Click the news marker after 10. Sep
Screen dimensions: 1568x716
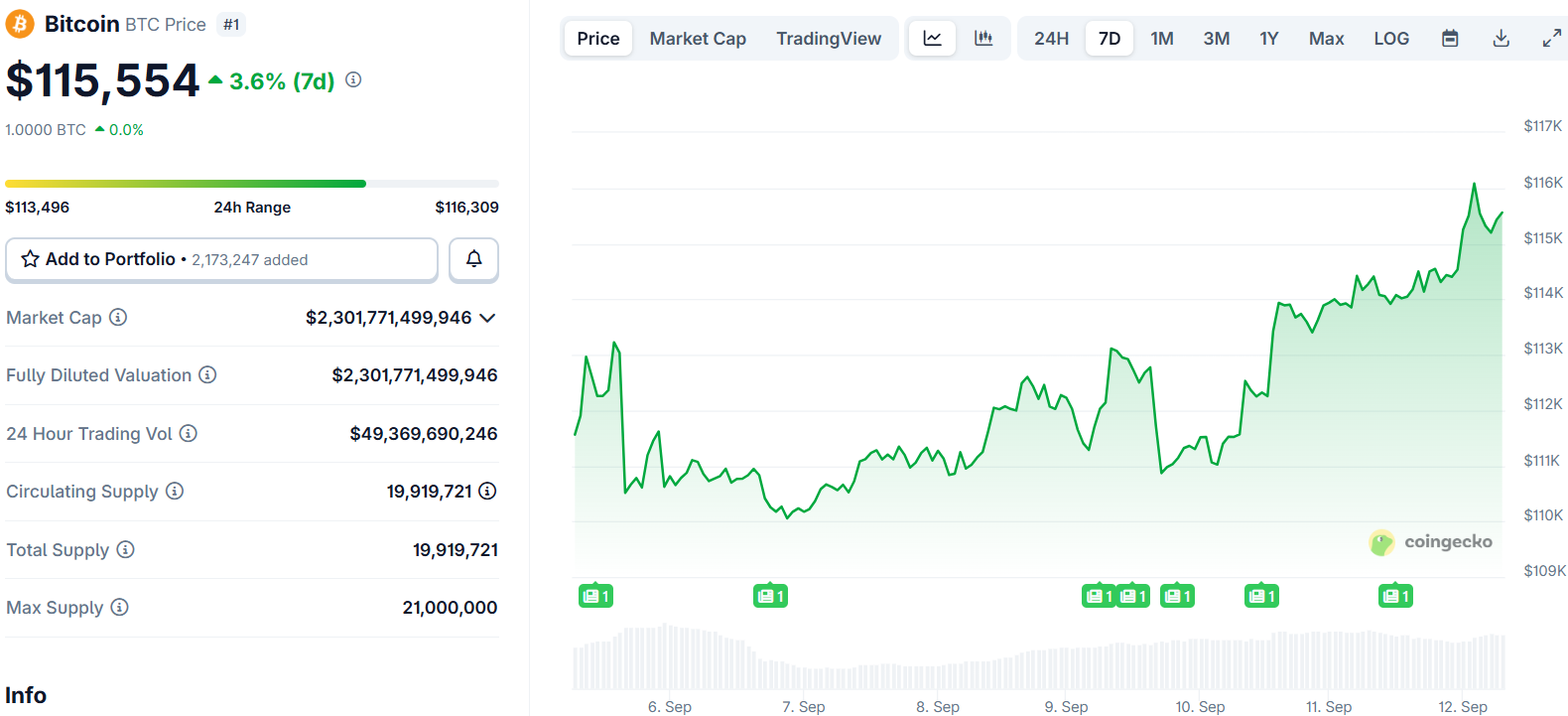point(1262,596)
